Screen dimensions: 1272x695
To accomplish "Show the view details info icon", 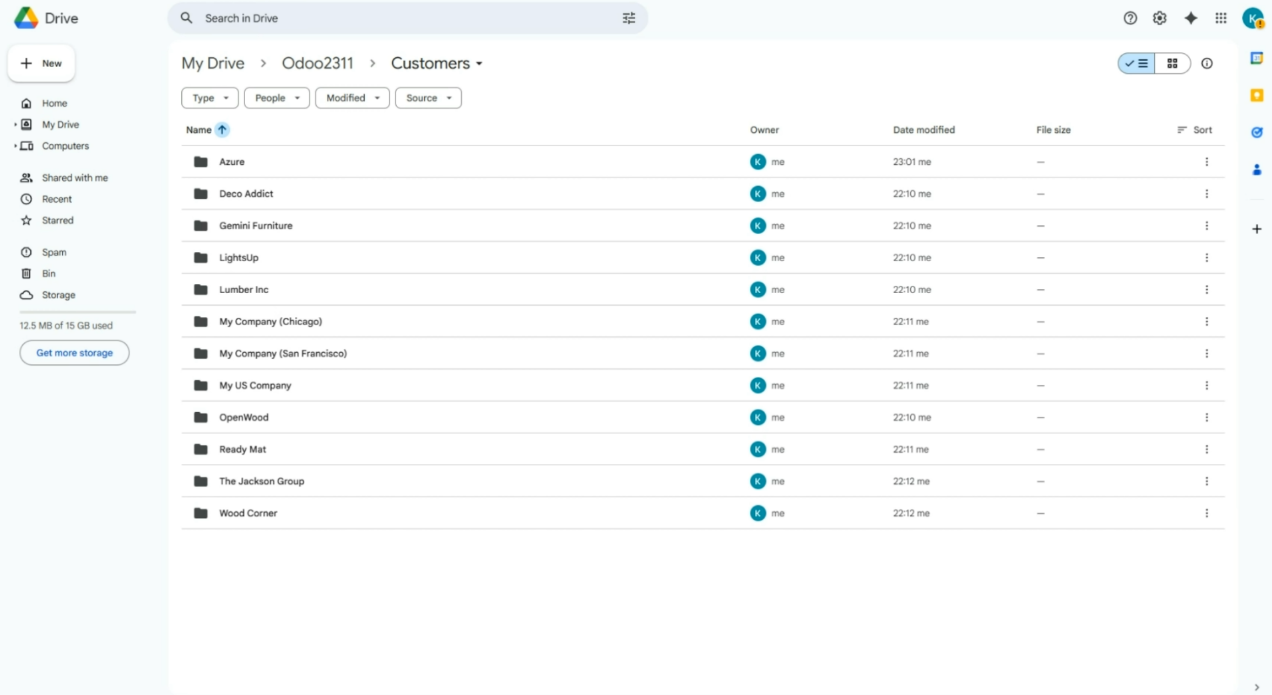I will point(1207,63).
